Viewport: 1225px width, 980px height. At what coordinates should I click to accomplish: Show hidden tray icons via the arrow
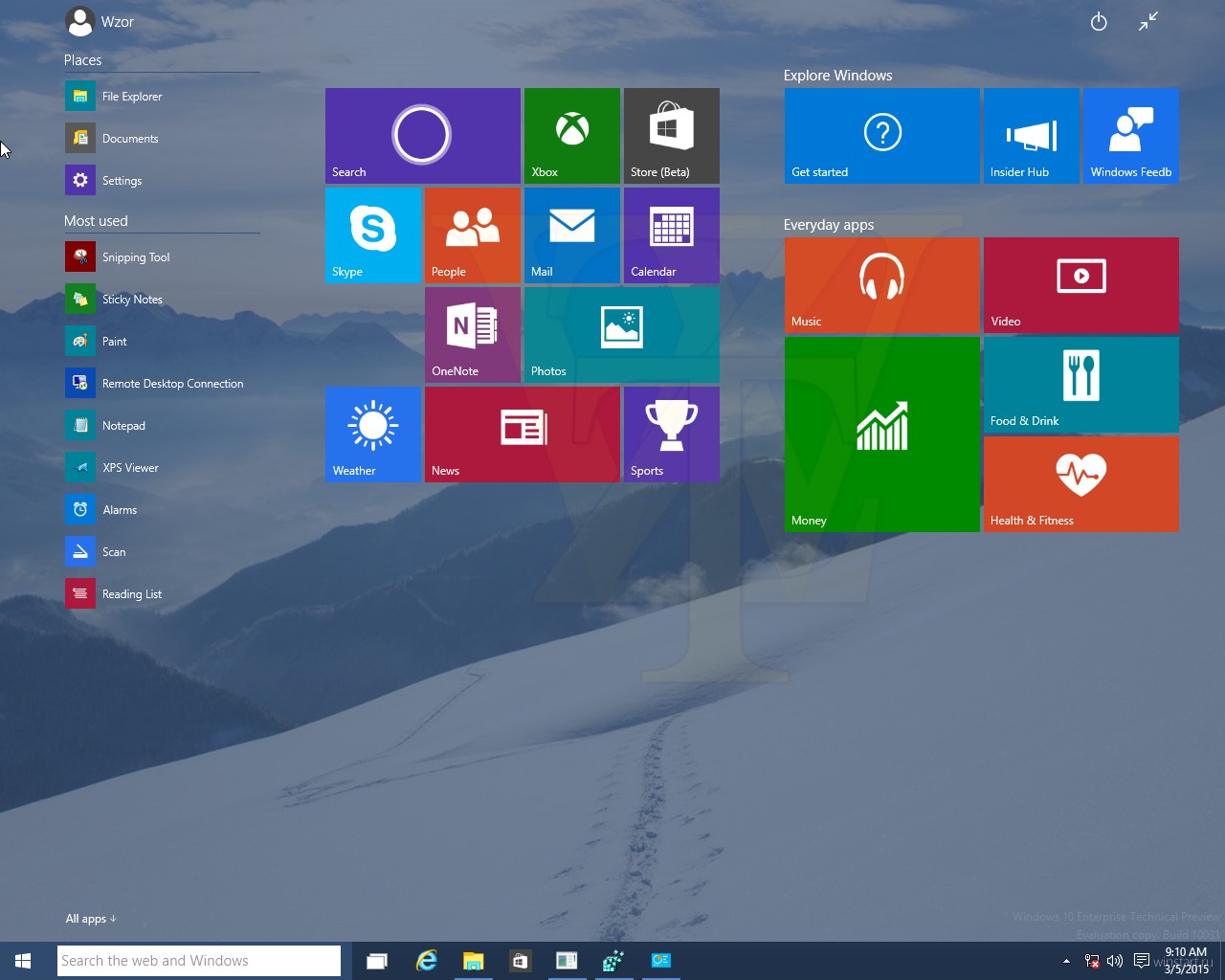coord(1066,961)
